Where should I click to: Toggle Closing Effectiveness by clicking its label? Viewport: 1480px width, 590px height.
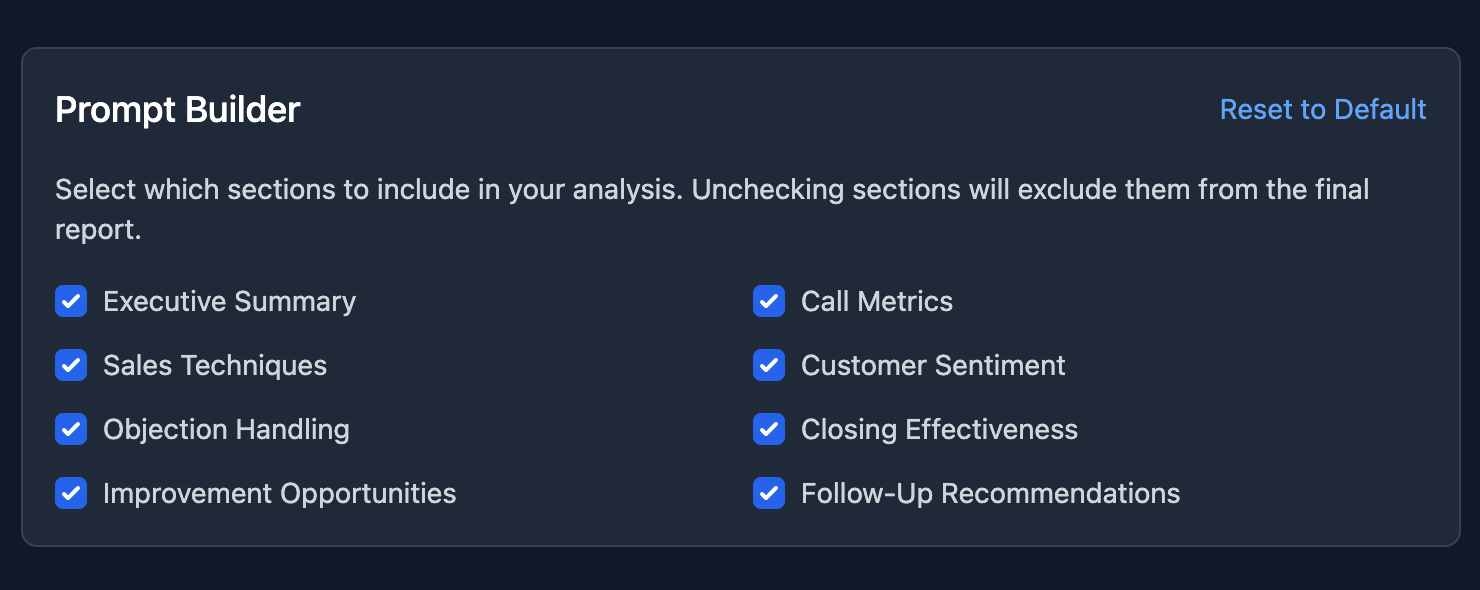(x=938, y=429)
